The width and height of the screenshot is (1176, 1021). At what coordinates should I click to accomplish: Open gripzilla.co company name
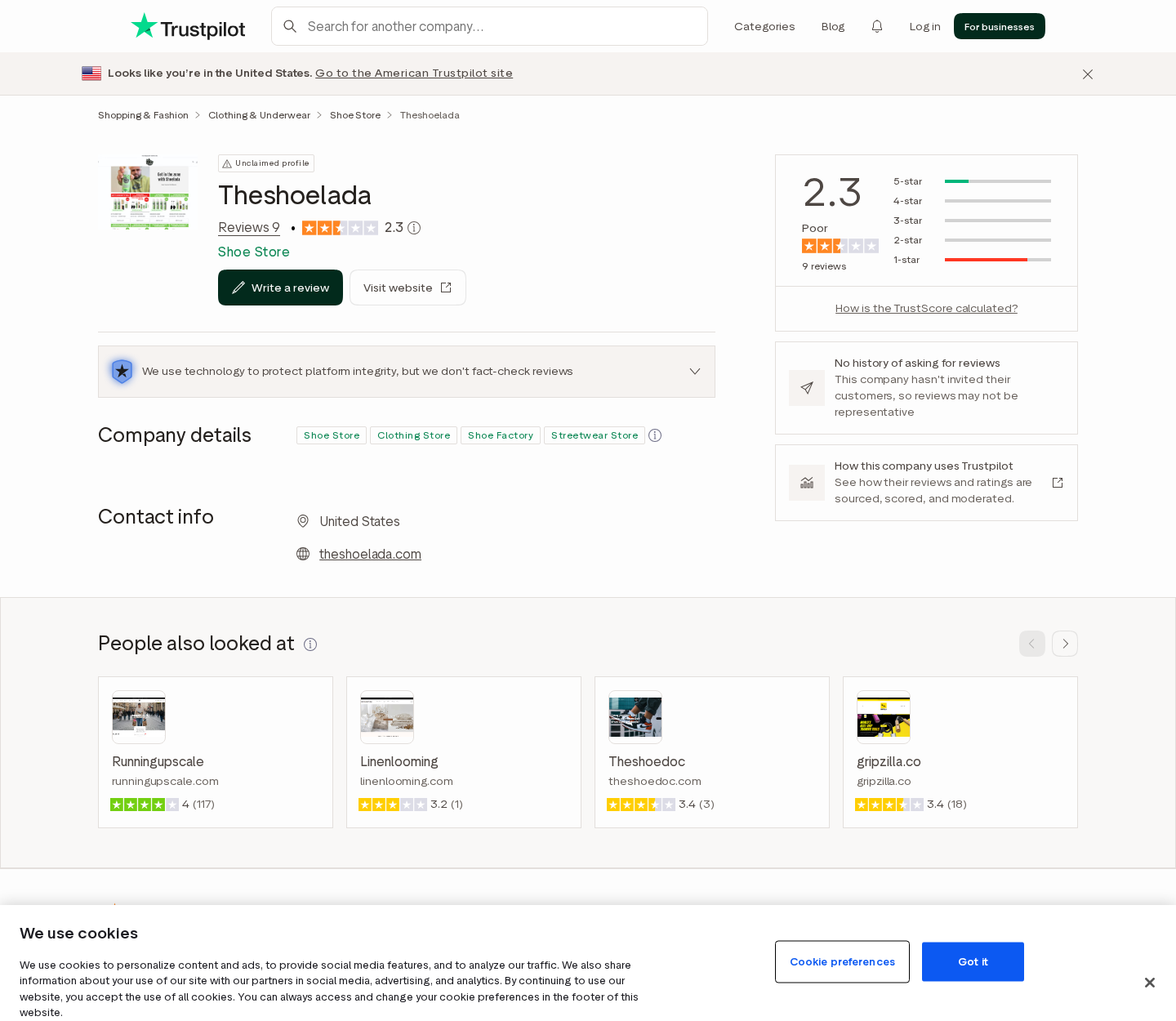click(889, 762)
